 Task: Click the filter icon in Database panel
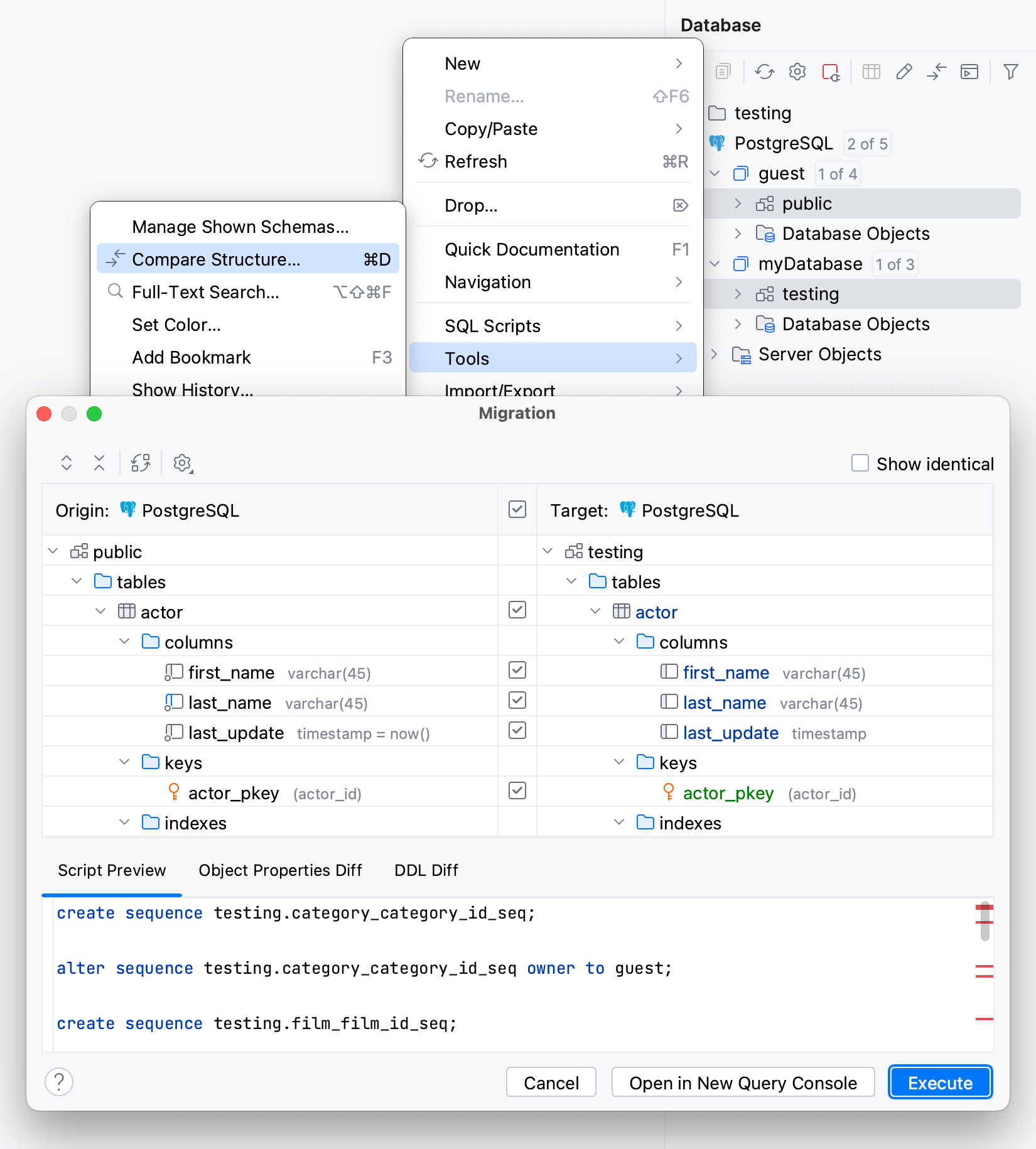[x=1010, y=72]
